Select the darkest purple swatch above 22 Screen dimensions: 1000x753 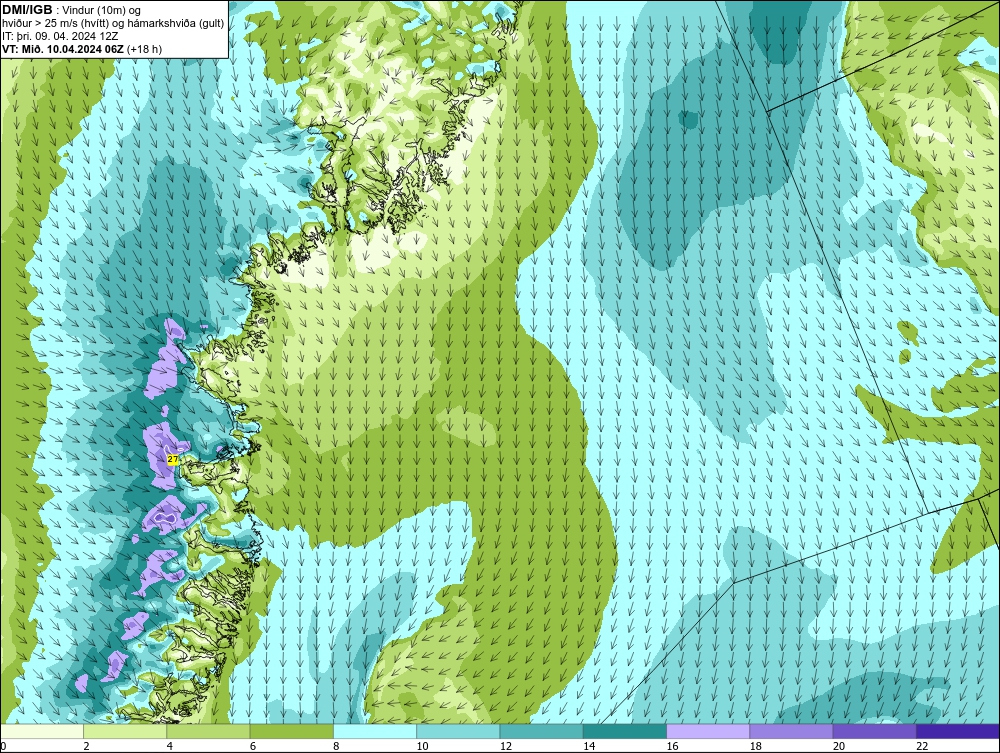(x=958, y=731)
